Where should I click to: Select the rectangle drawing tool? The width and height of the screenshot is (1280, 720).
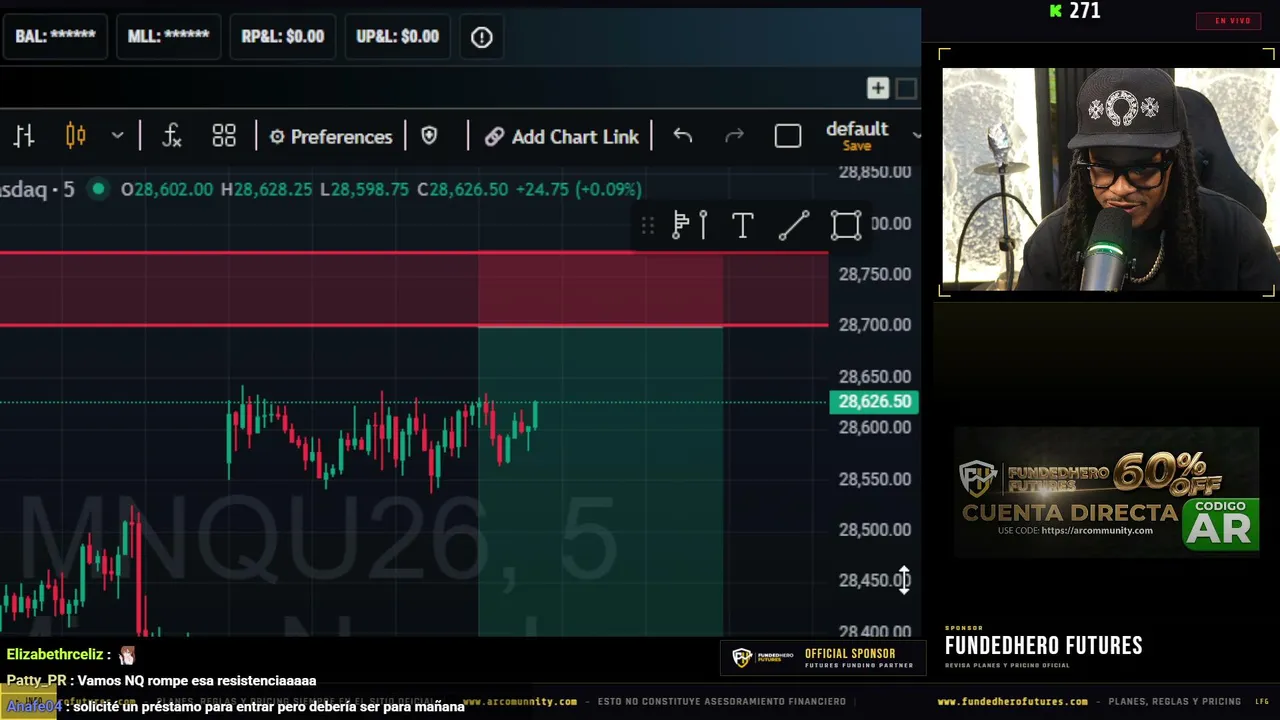click(846, 226)
